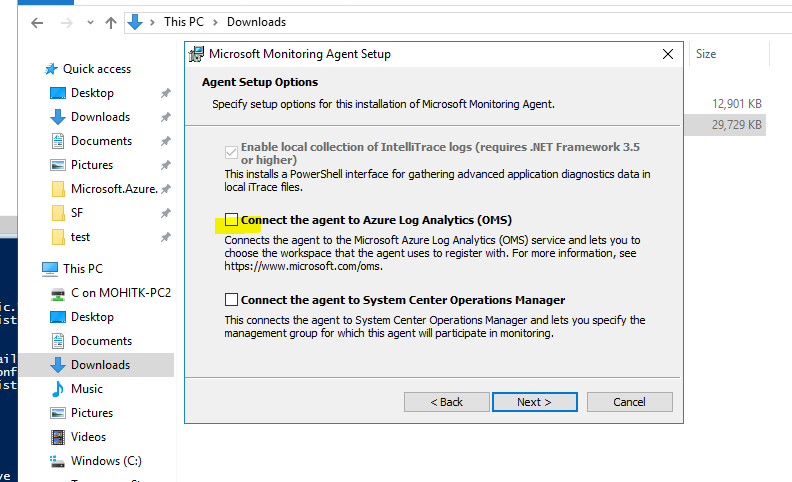Close the Microsoft Monitoring Agent Setup dialog
The height and width of the screenshot is (482, 792).
(668, 54)
